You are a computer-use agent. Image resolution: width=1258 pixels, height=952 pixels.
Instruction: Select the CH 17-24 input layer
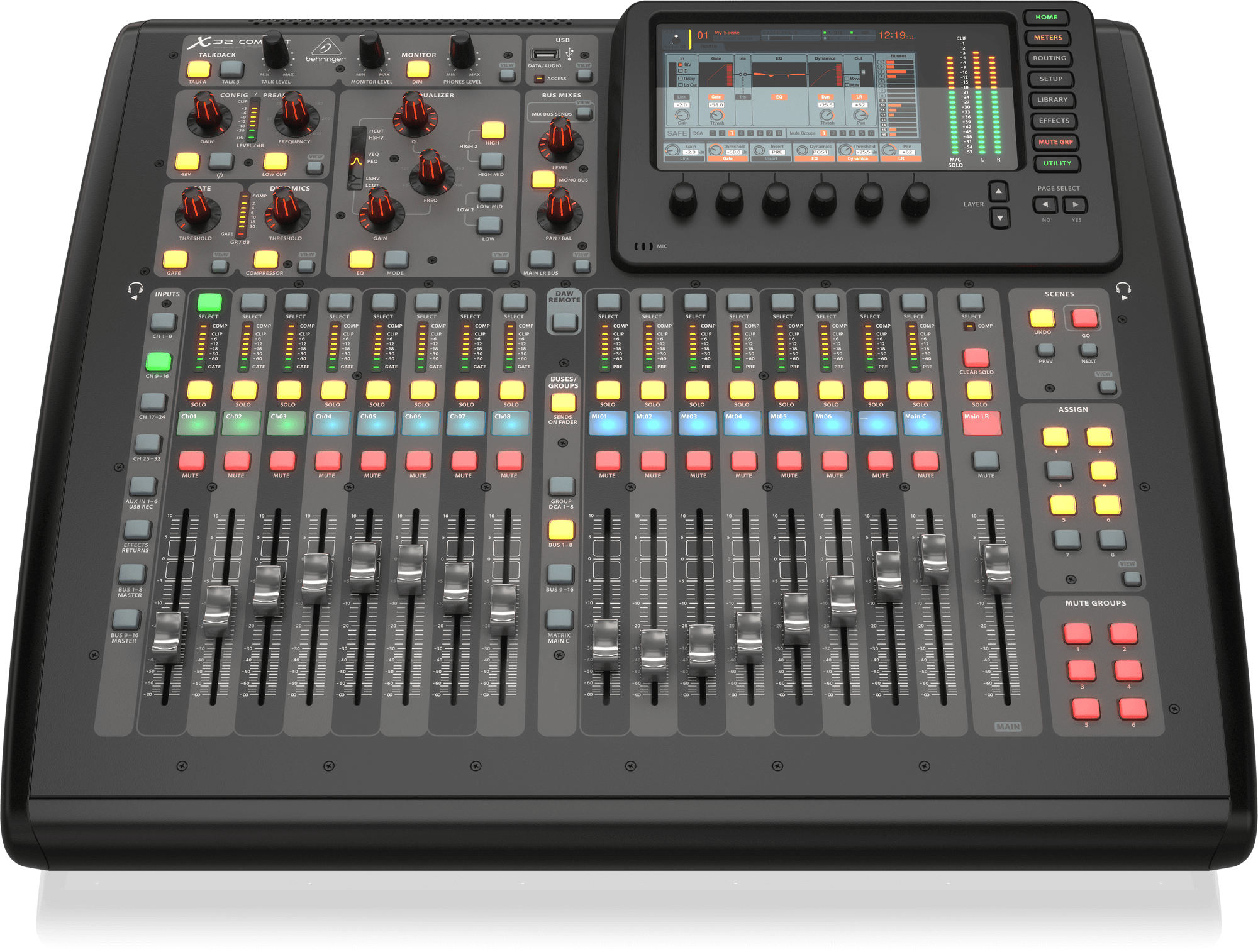tap(153, 402)
